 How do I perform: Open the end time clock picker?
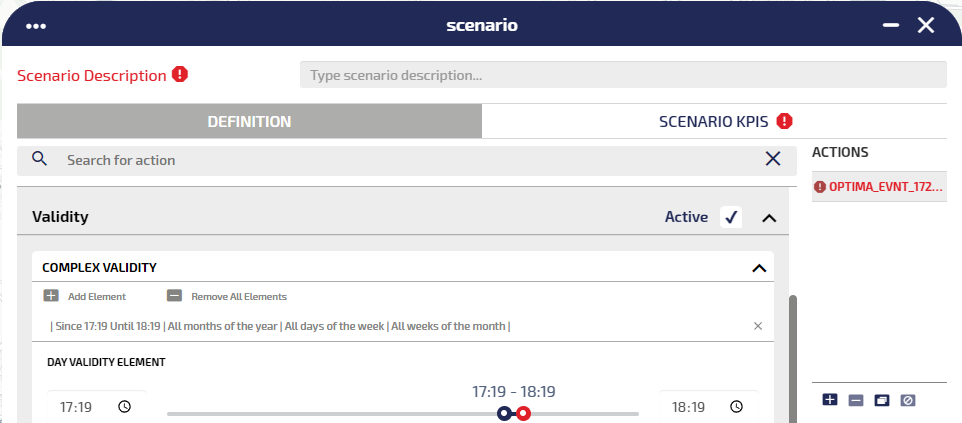[x=736, y=407]
